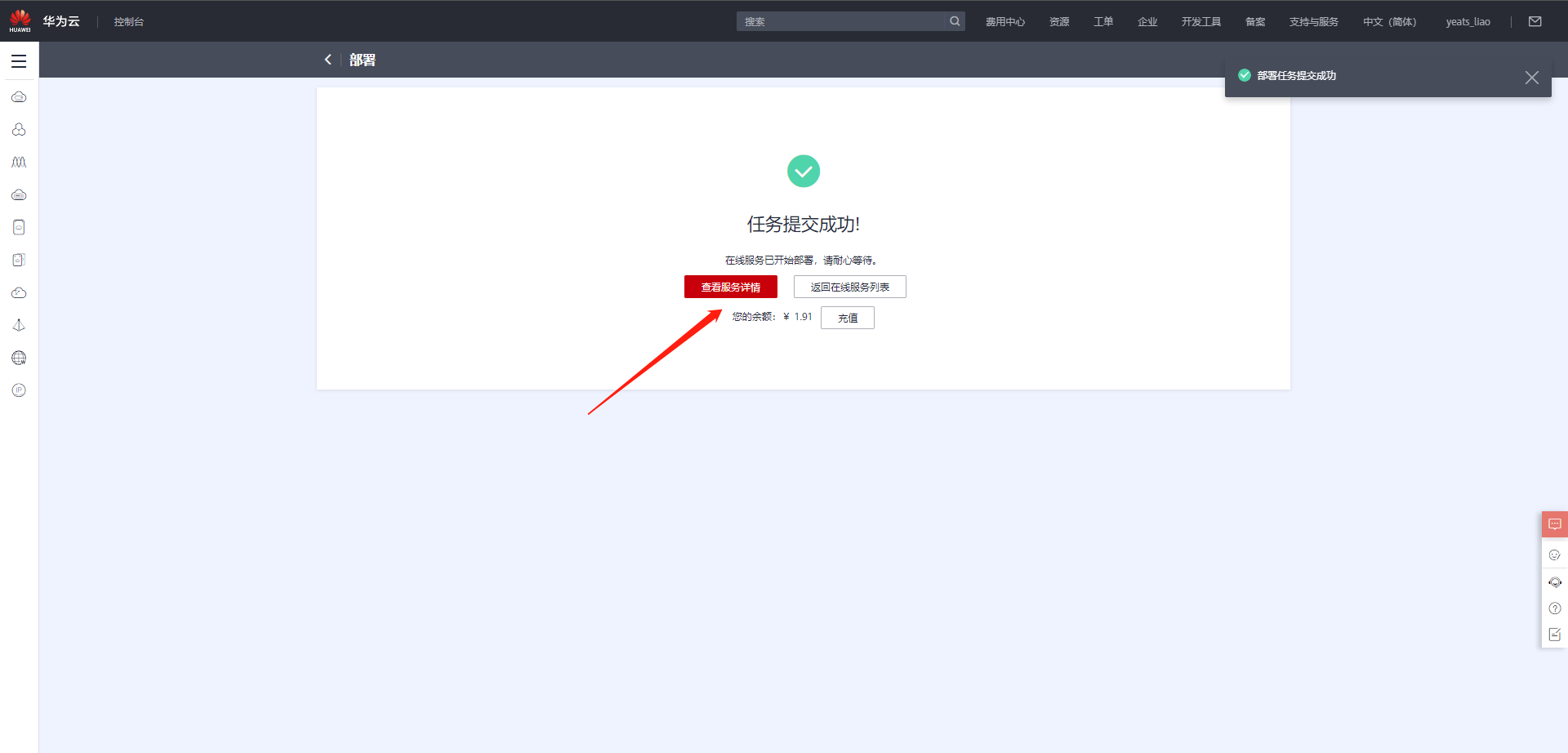This screenshot has height=753, width=1568.
Task: Open the mail messages icon
Action: tap(1535, 21)
